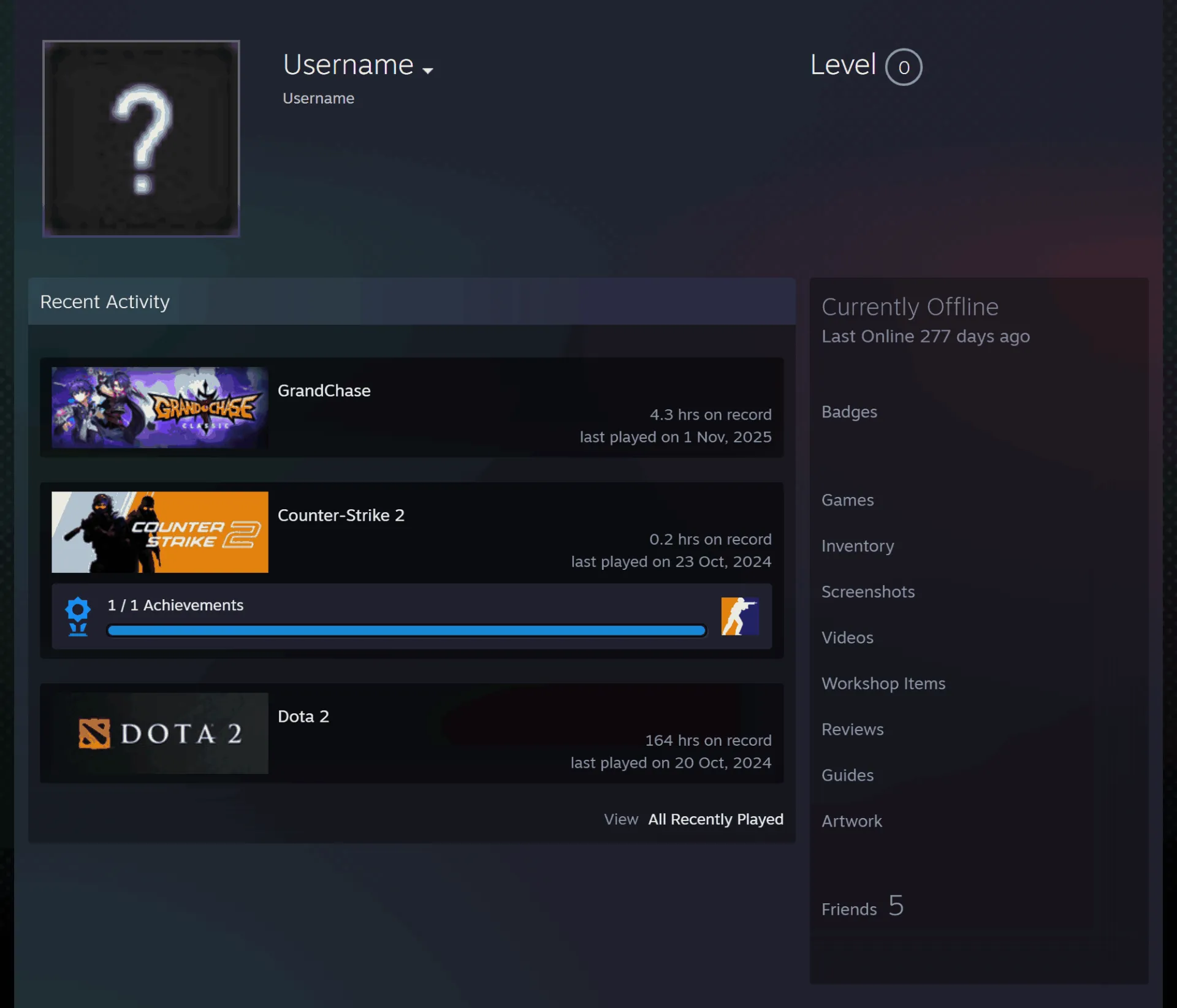Open the GrandChase game banner image
The image size is (1177, 1008).
coord(160,407)
